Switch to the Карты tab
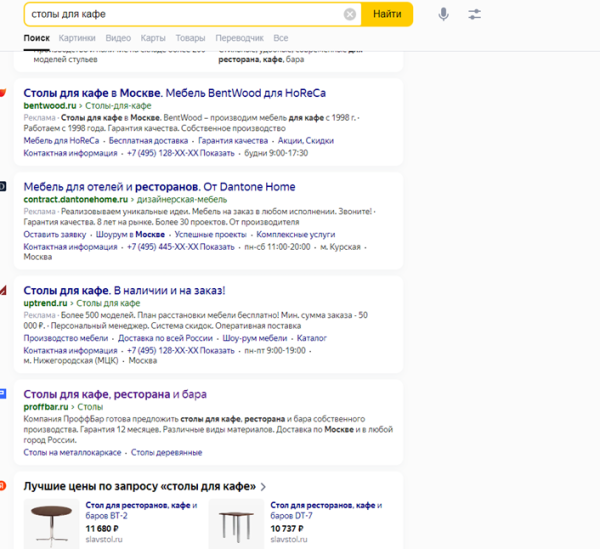The width and height of the screenshot is (600, 549). click(x=153, y=38)
